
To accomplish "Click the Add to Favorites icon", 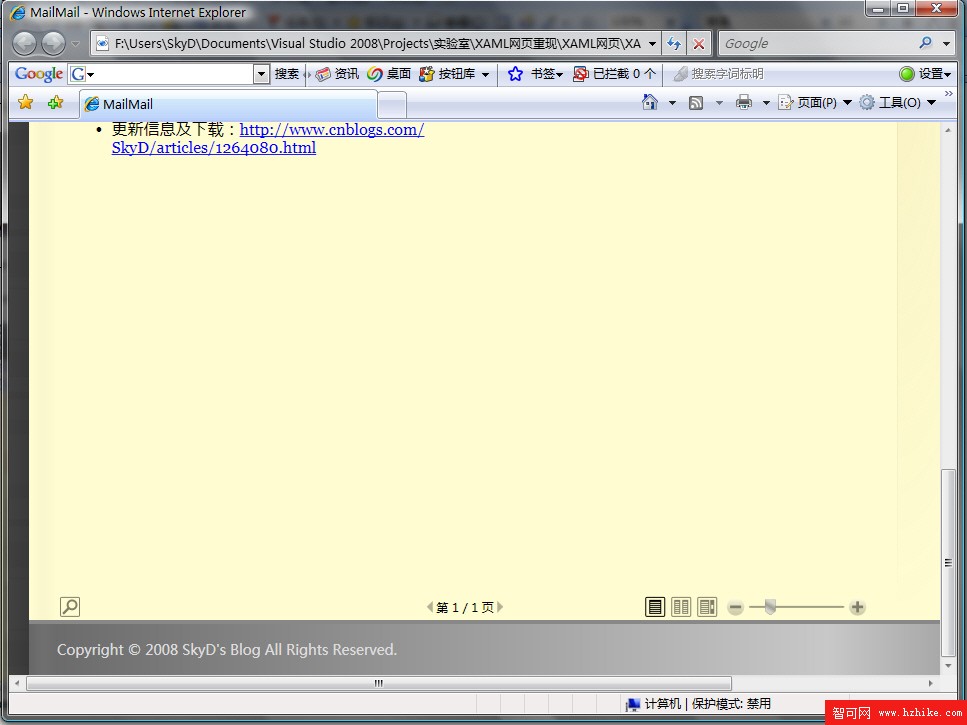I will [x=55, y=102].
